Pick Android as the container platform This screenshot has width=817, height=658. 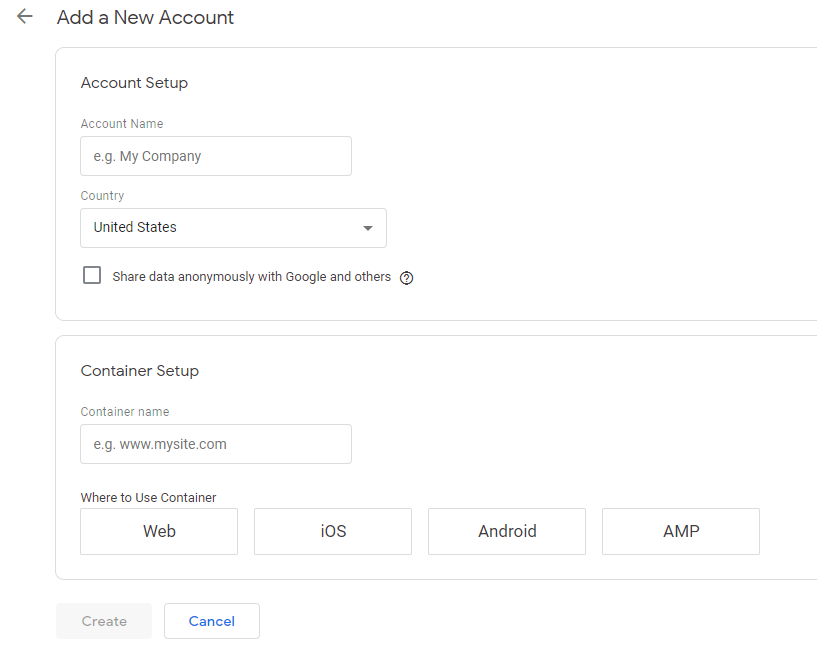507,531
